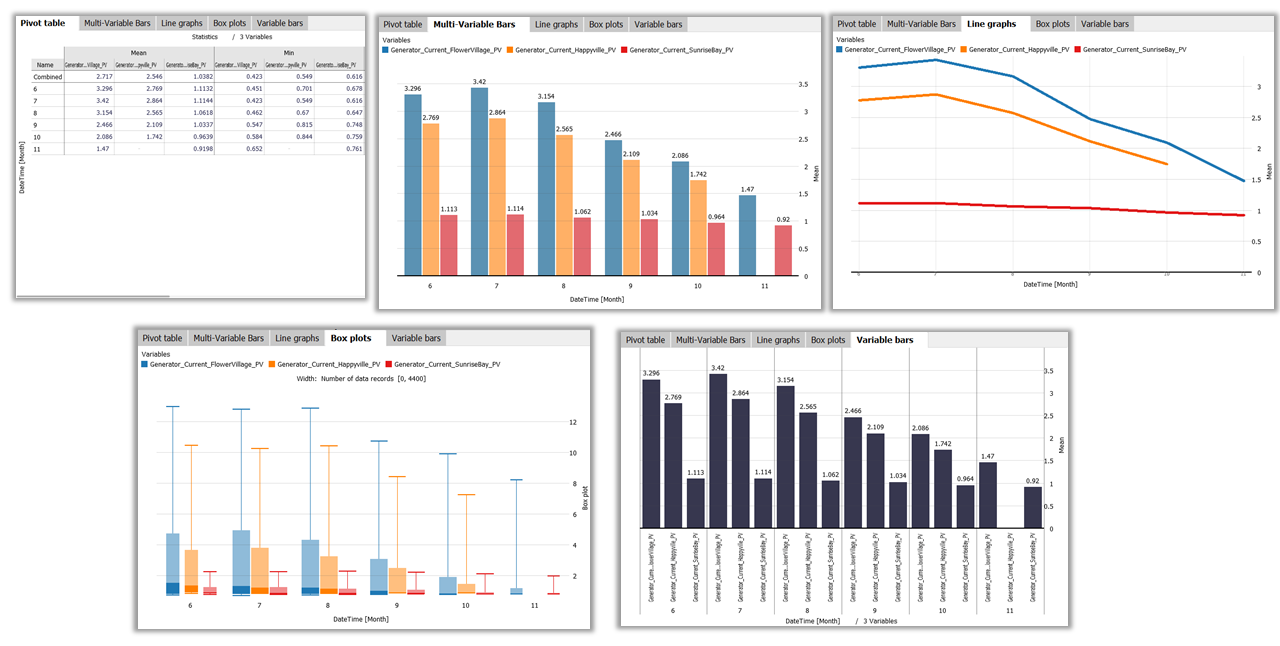
Task: Select Box plots tab in the line graph panel
Action: (x=1052, y=23)
